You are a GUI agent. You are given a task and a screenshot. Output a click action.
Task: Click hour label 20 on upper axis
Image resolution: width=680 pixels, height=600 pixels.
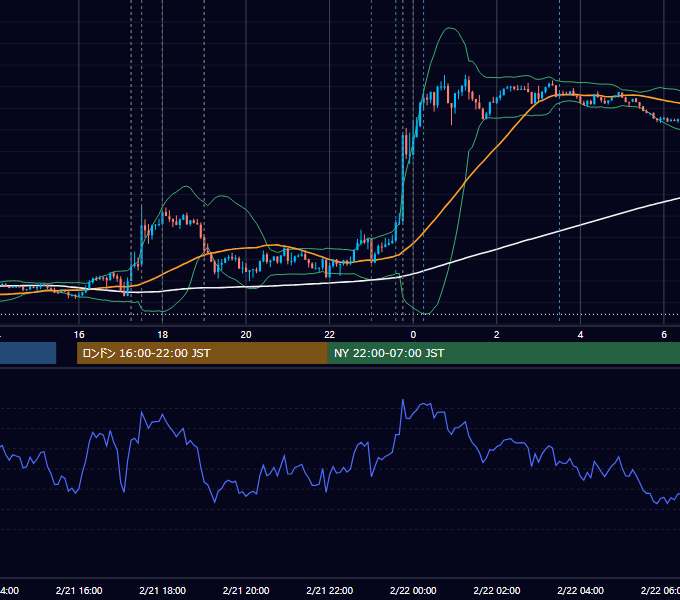[x=246, y=335]
